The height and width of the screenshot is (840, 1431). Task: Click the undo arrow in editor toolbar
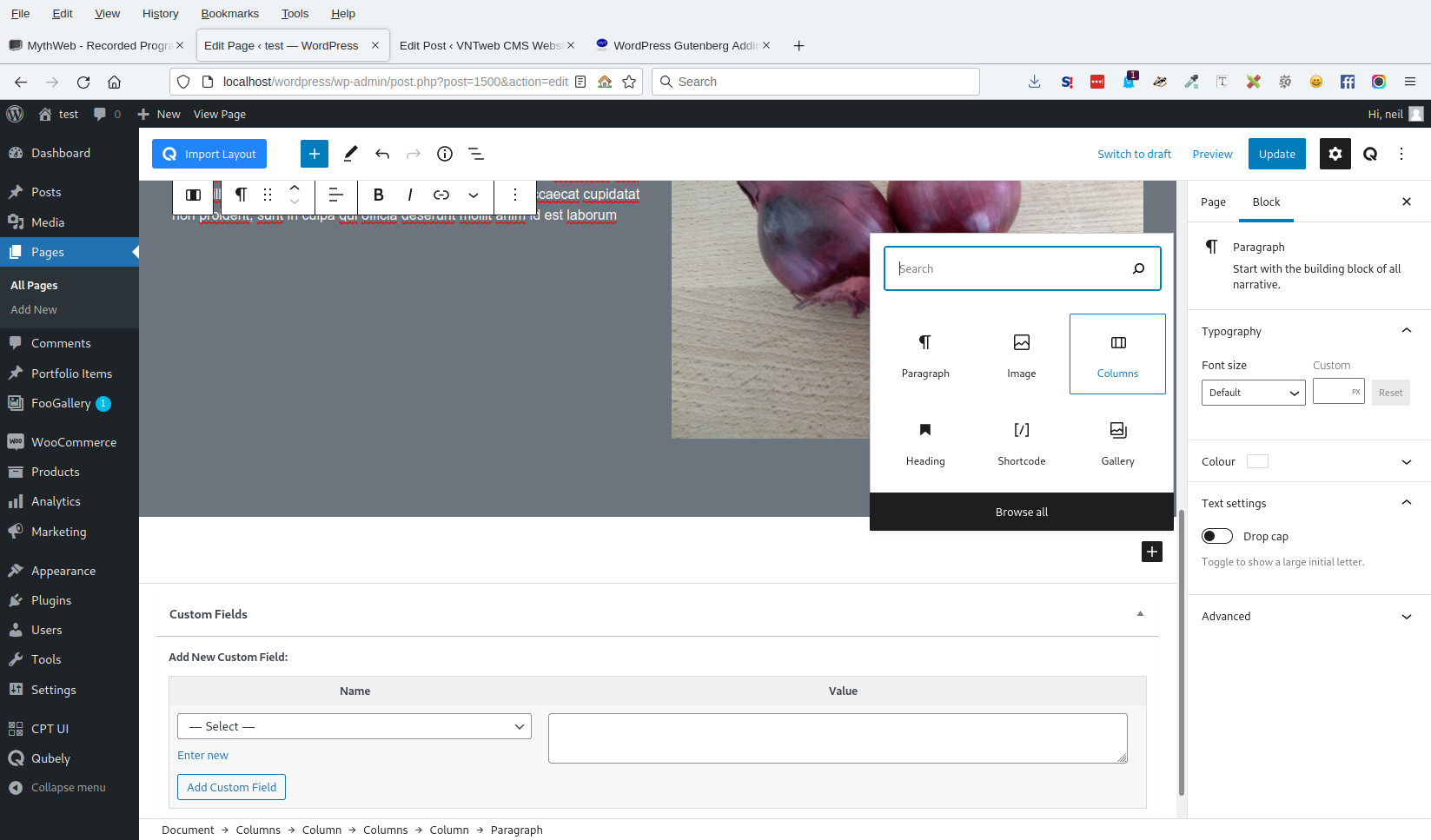click(382, 154)
